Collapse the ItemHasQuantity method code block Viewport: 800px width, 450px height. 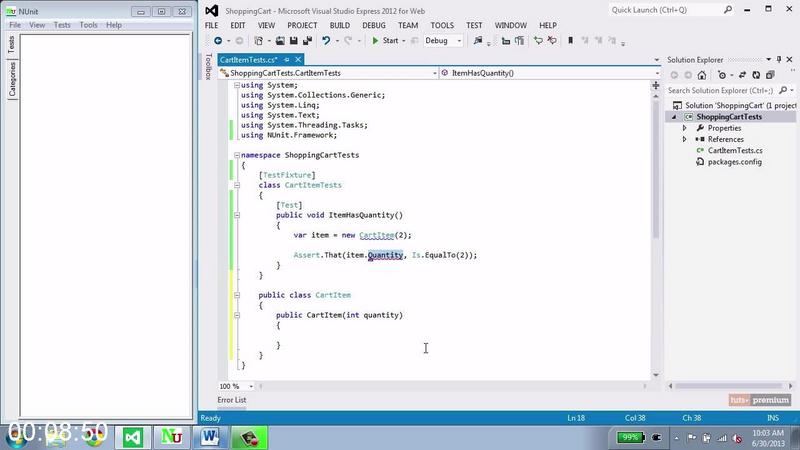pos(237,215)
